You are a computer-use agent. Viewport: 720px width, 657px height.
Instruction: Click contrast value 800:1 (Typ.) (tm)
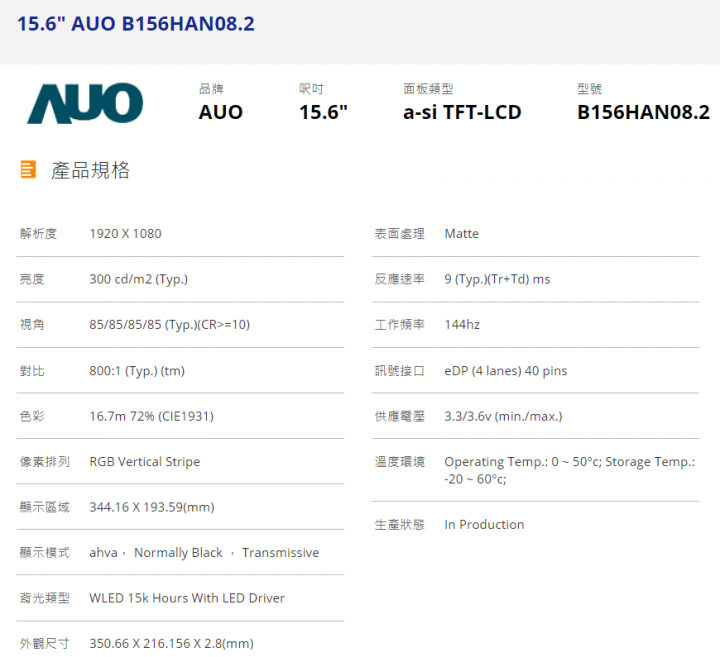pos(137,371)
